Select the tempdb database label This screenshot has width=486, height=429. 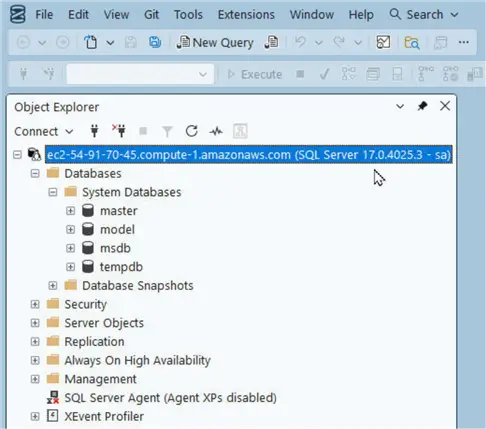click(x=121, y=267)
